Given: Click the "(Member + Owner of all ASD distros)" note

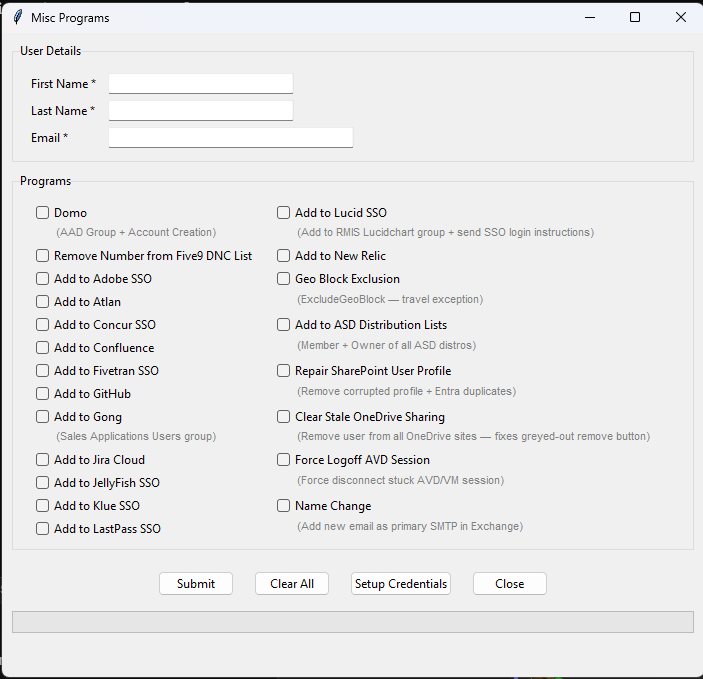Looking at the screenshot, I should pyautogui.click(x=386, y=345).
